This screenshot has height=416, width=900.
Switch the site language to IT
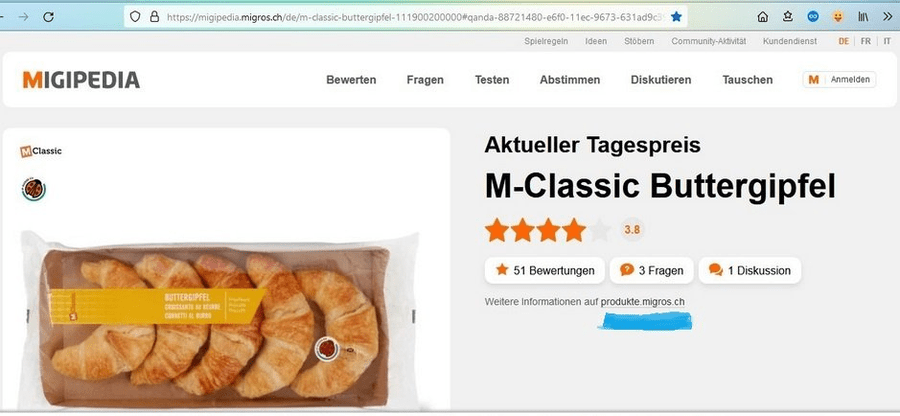click(x=887, y=41)
